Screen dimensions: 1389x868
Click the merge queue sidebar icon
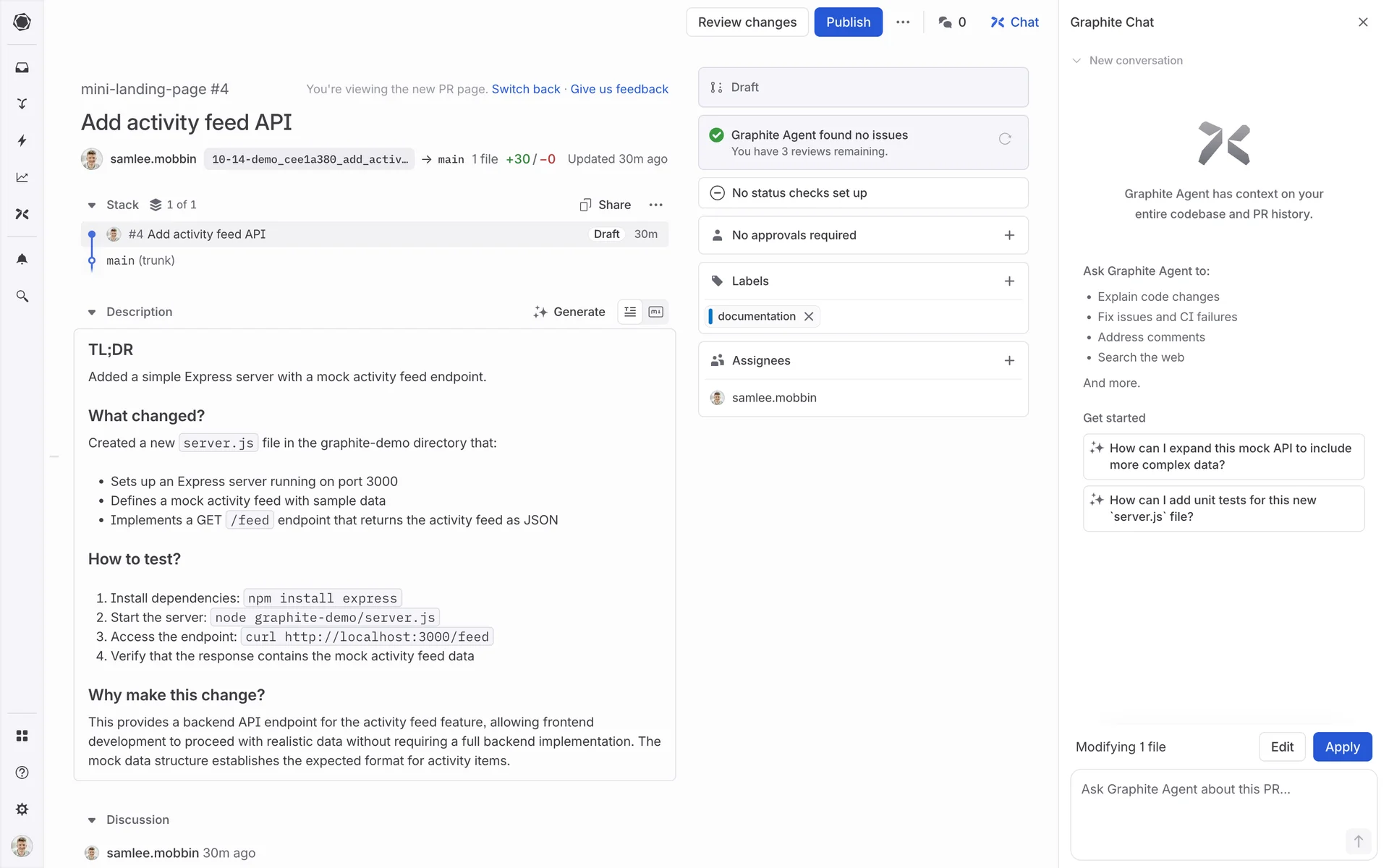(22, 103)
